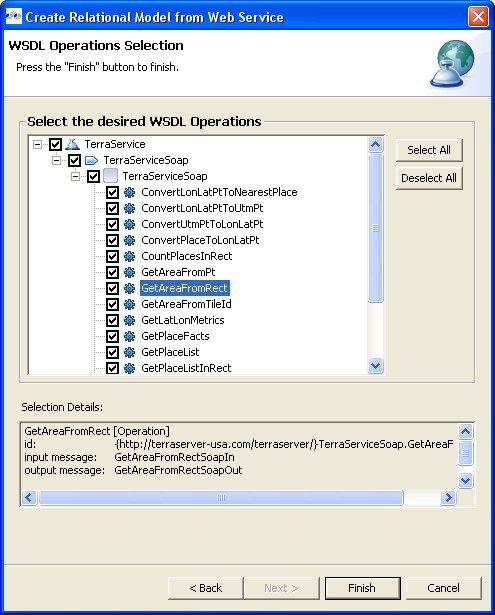Click GetAreaFromRectSoapOut text in details
495x615 pixels.
pos(178,470)
